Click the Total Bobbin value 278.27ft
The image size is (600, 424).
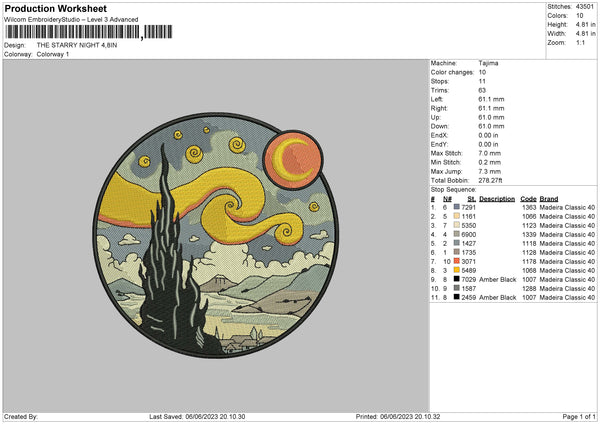pos(491,181)
